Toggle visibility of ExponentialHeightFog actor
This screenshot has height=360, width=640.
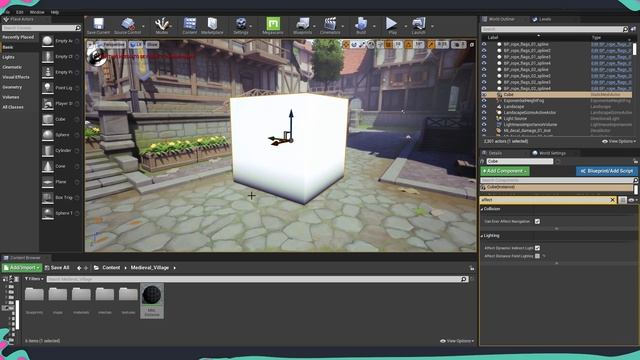(484, 100)
